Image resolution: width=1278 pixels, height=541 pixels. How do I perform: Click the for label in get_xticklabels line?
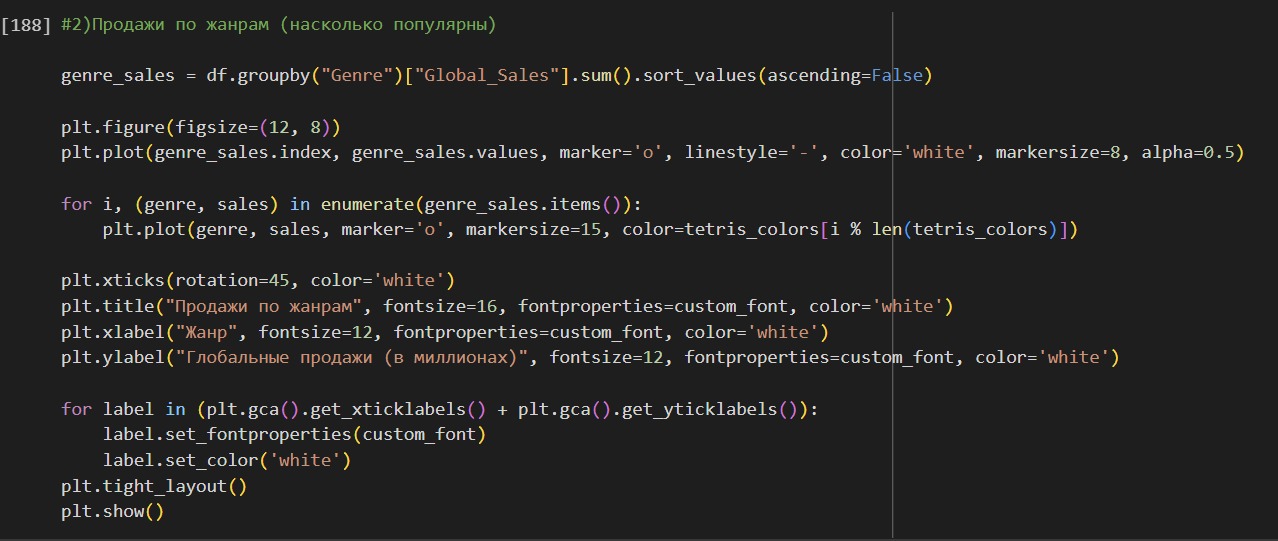click(x=440, y=409)
